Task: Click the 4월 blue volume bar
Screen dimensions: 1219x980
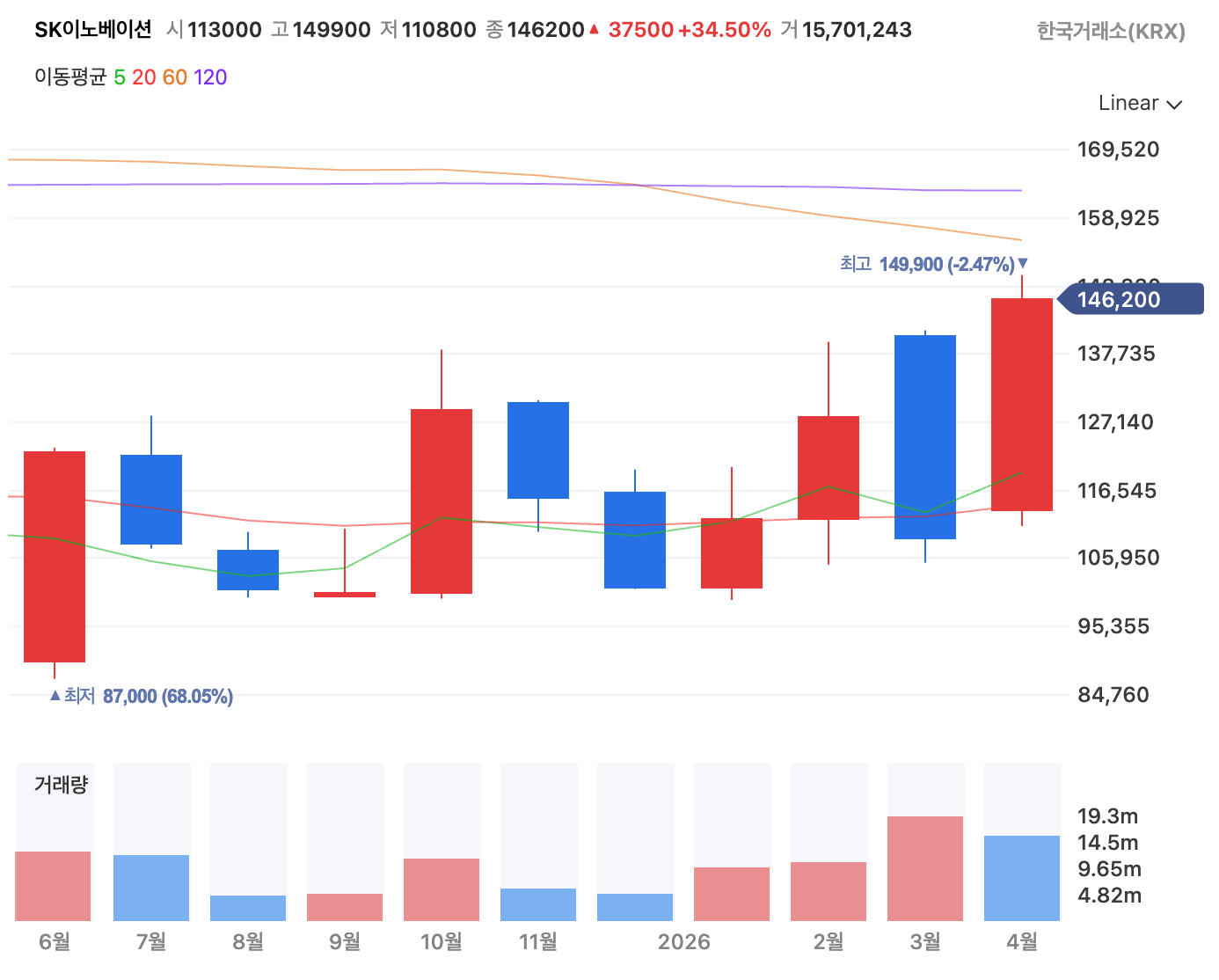Action: pos(1022,878)
